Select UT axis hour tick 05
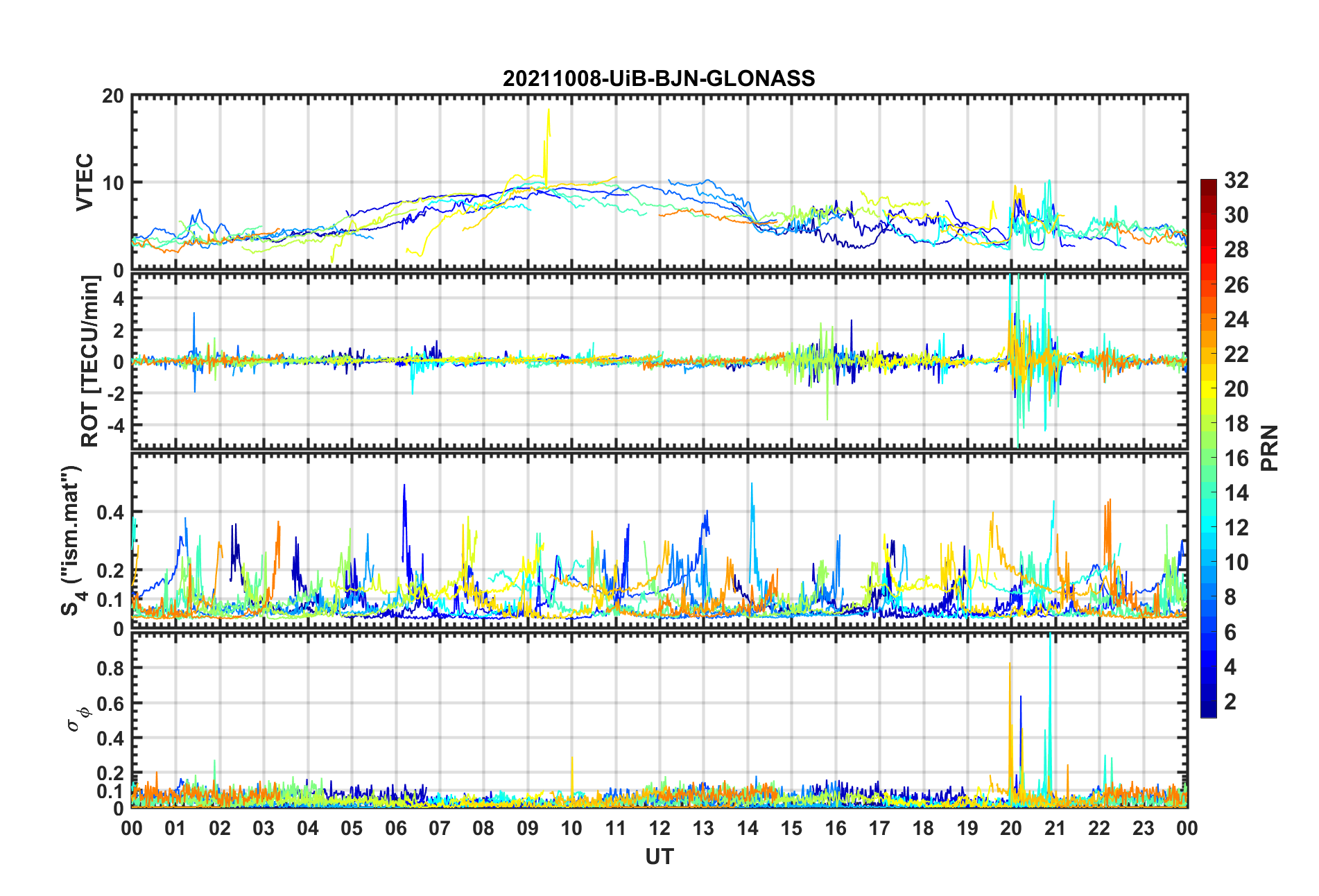 coord(352,828)
